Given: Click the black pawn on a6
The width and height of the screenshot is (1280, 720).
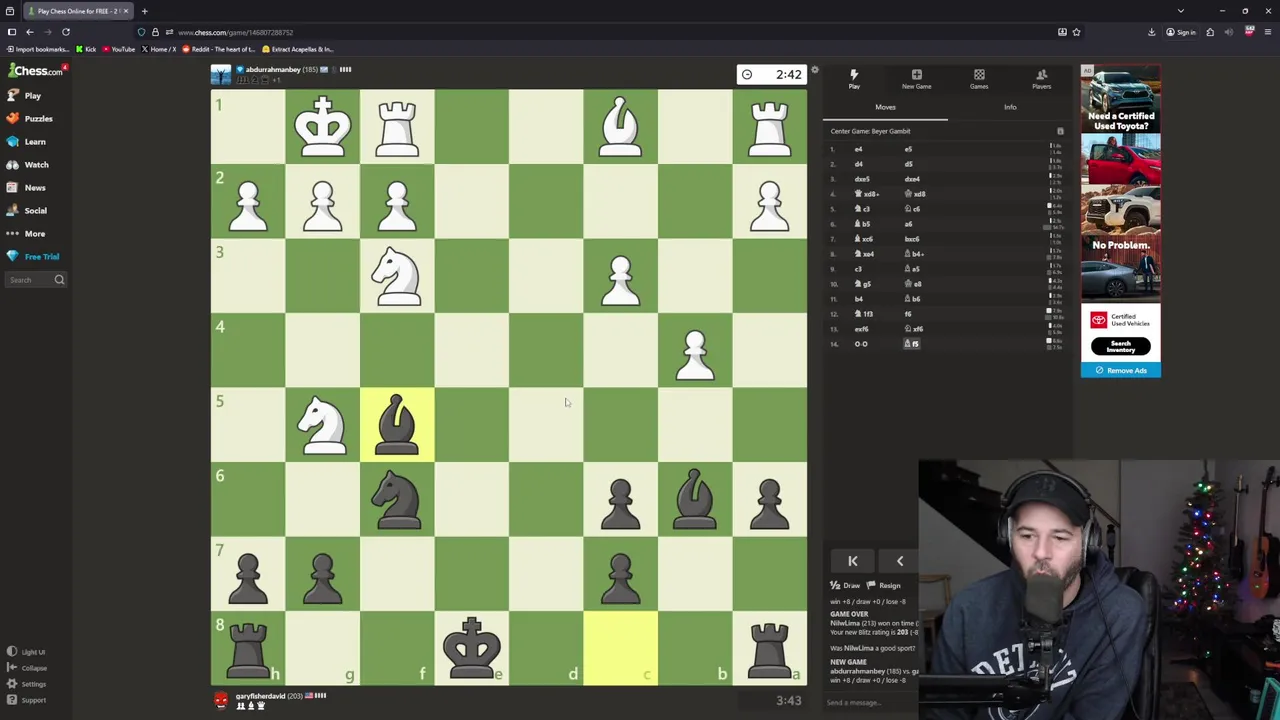Looking at the screenshot, I should (x=769, y=502).
